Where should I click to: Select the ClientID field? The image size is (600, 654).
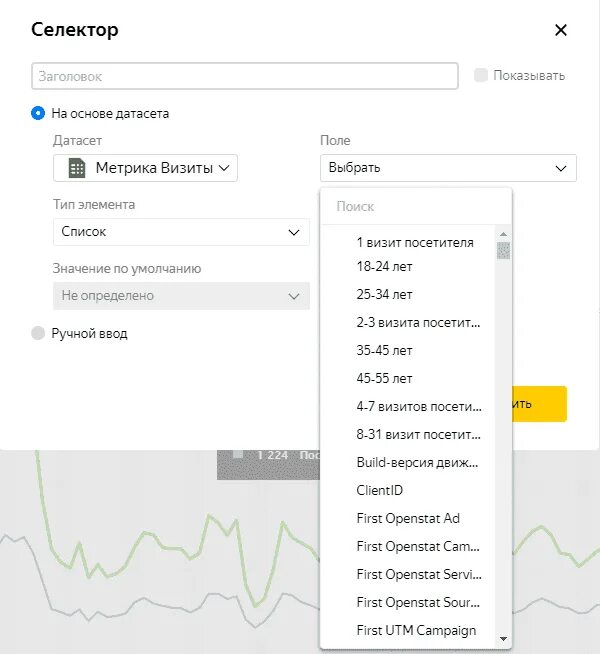[x=380, y=491]
